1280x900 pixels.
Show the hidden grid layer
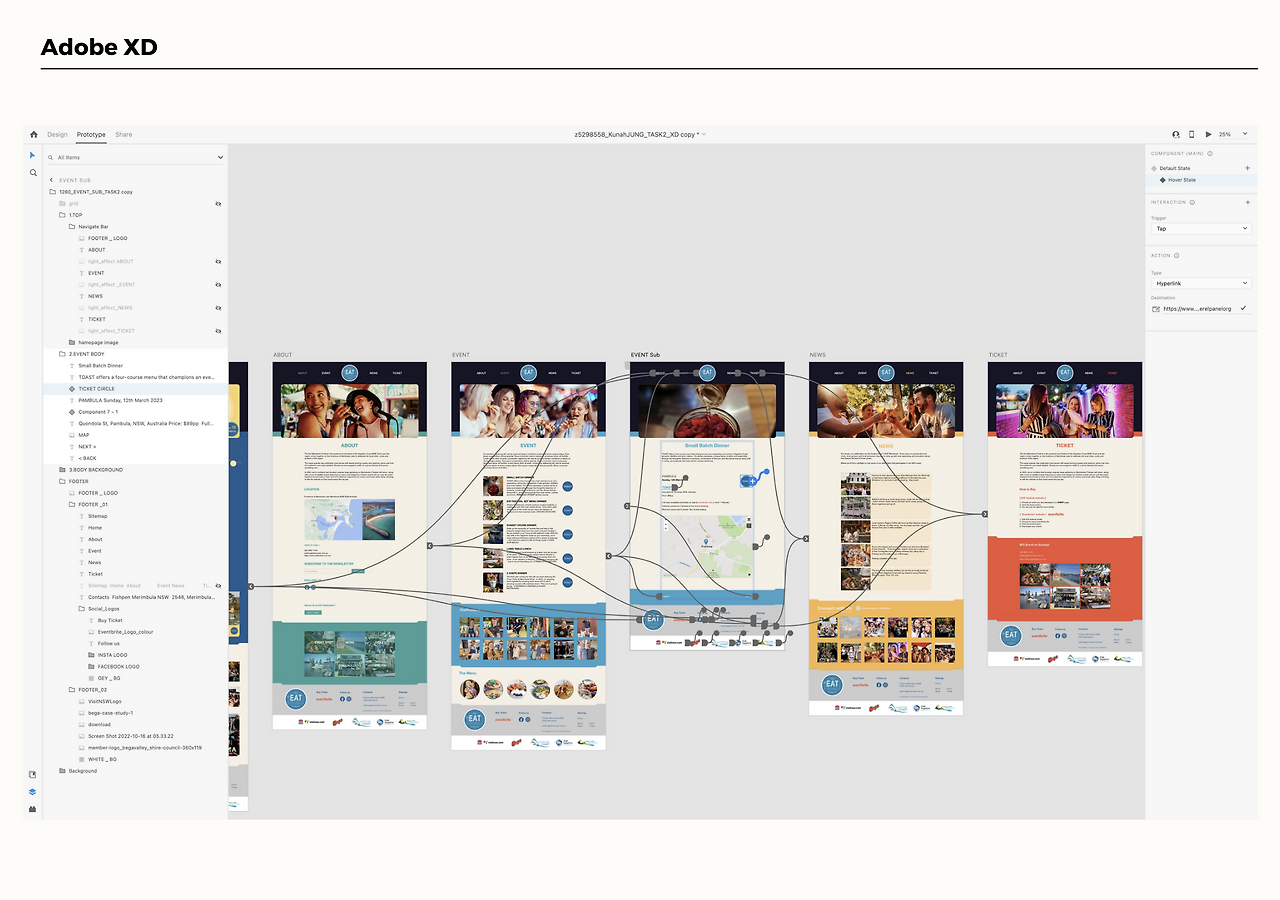click(218, 203)
